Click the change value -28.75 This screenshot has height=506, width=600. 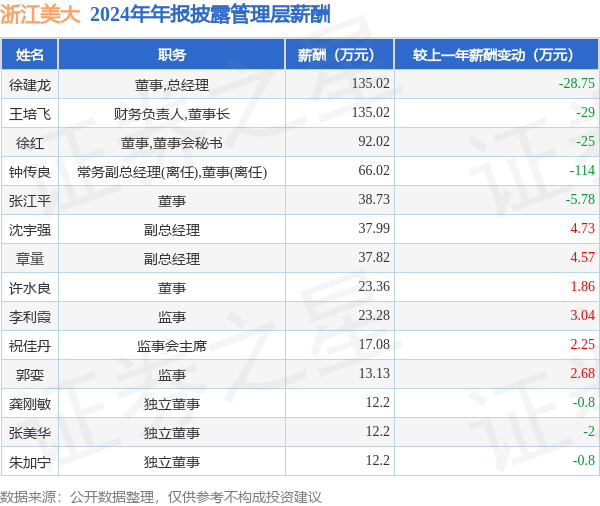point(577,83)
